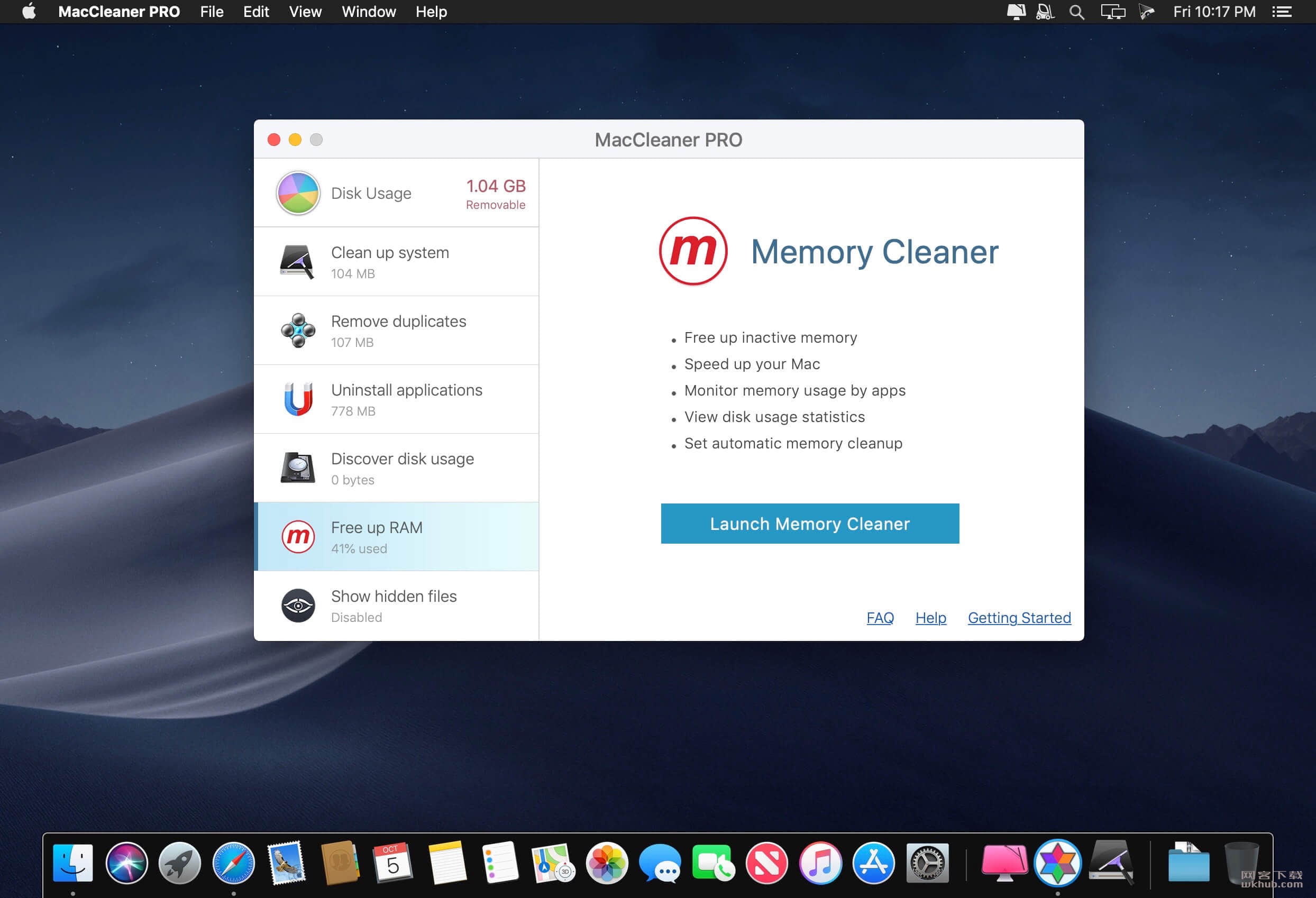Open the Edit menu
The width and height of the screenshot is (1316, 898).
(256, 12)
